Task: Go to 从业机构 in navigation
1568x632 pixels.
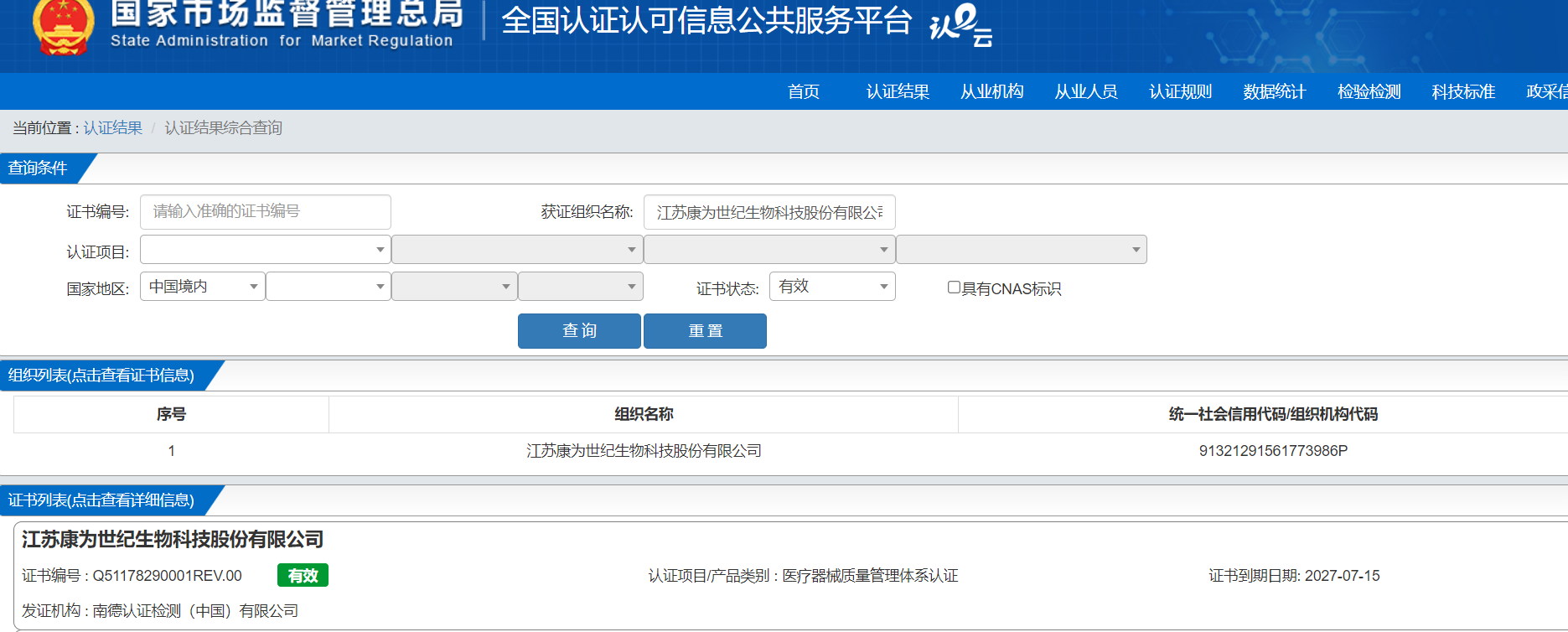Action: [991, 91]
